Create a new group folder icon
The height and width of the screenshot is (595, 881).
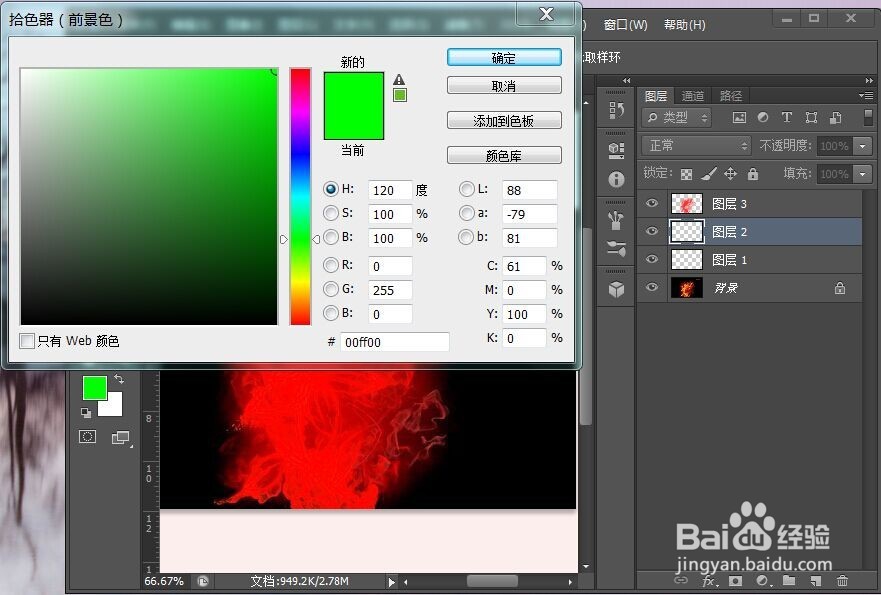[x=789, y=580]
